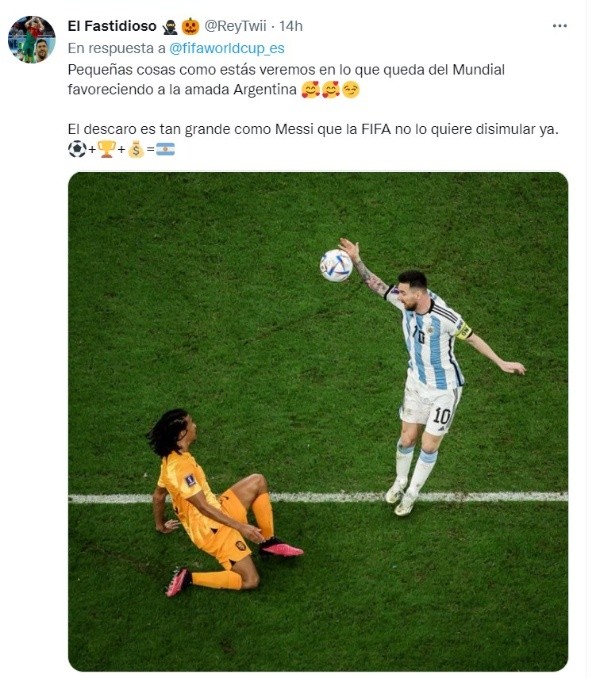Click the soccer ball emoji
The width and height of the screenshot is (600, 678).
(77, 150)
